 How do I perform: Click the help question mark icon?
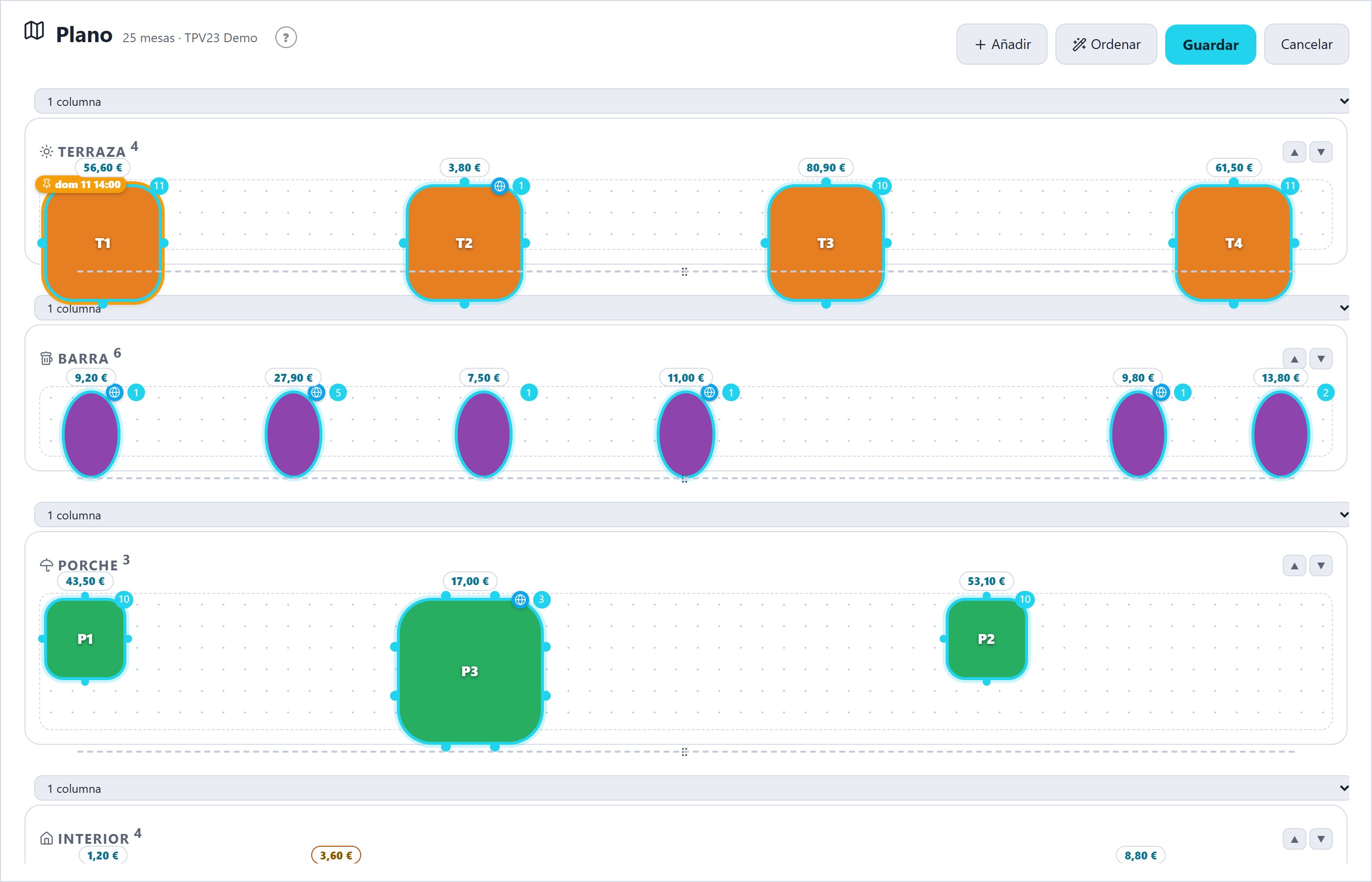click(286, 38)
